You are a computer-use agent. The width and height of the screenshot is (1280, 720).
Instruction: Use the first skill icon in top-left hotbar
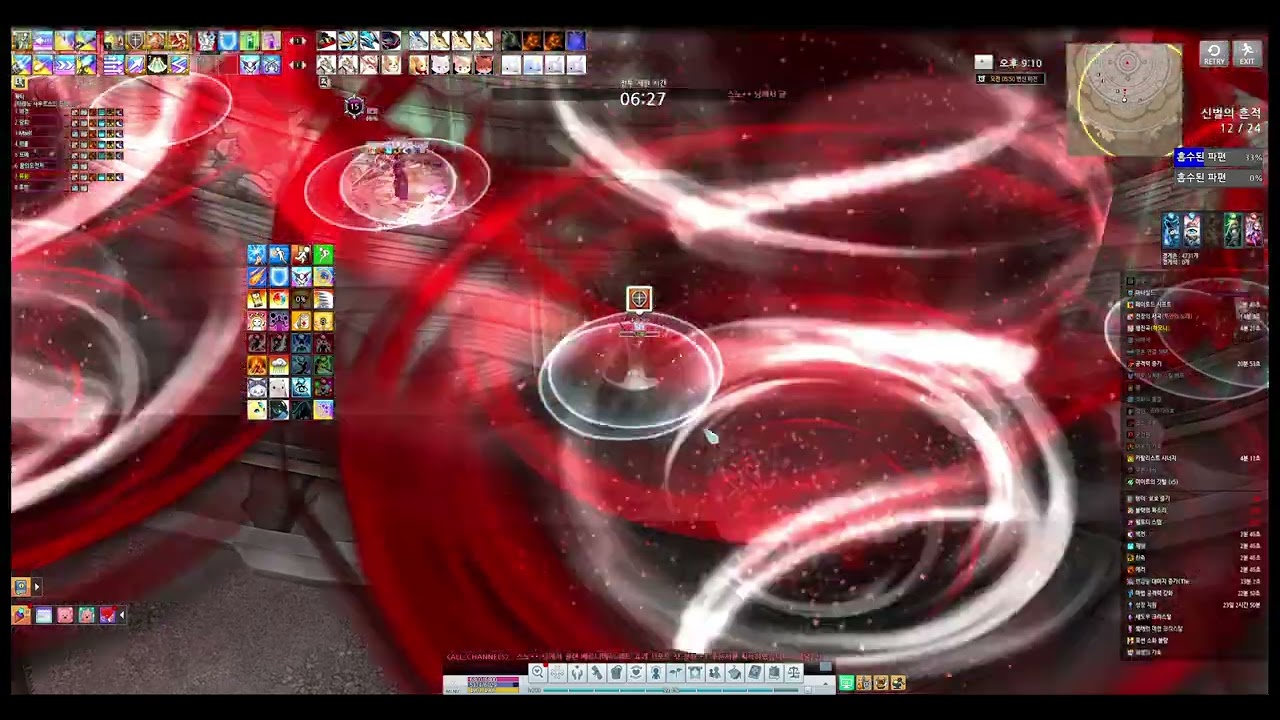coord(21,41)
